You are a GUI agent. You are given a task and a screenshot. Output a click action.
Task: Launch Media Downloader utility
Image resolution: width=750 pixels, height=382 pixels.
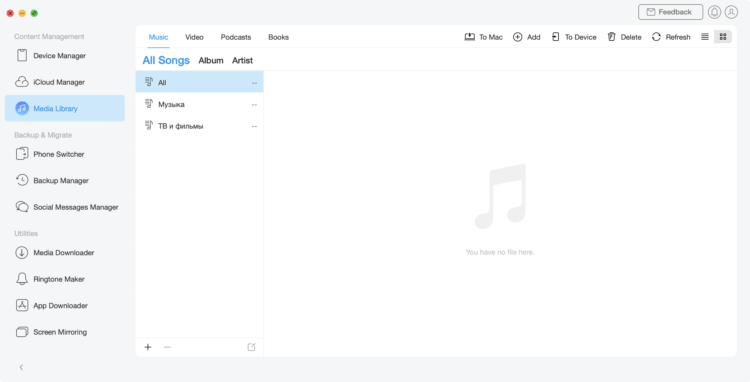65,252
